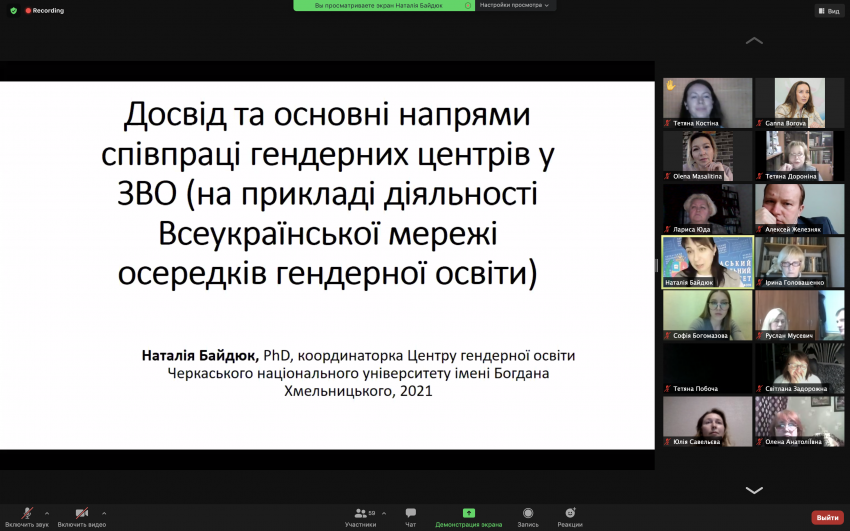Click the Record icon in toolbar

point(528,513)
